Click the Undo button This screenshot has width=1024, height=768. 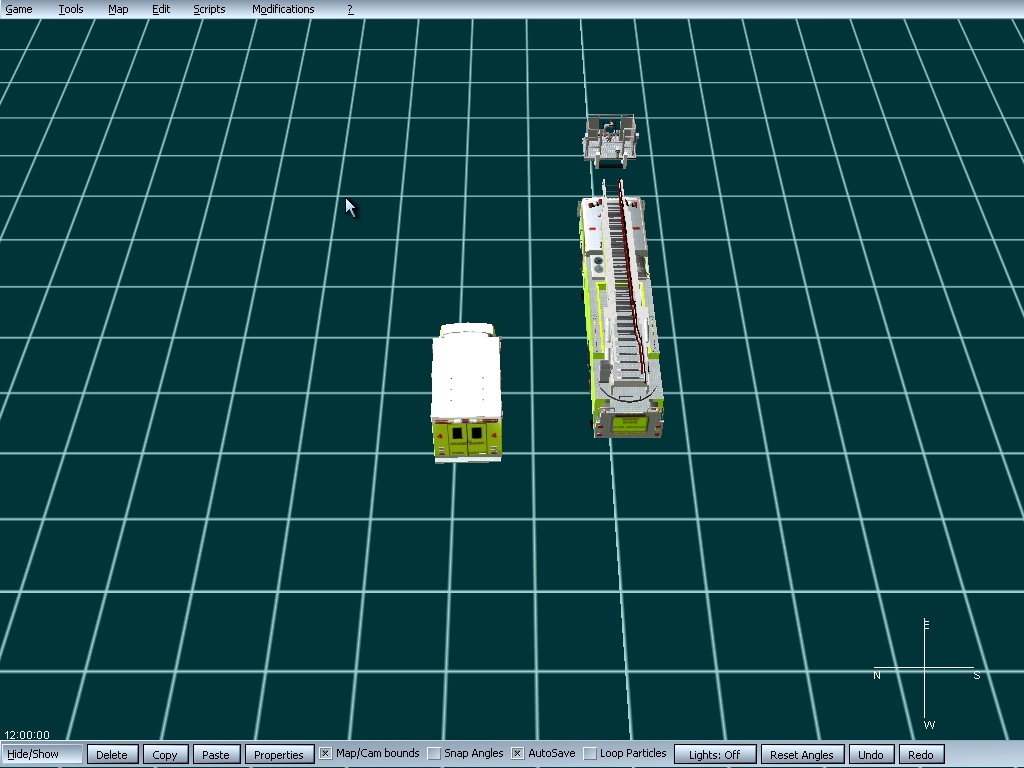tap(871, 754)
